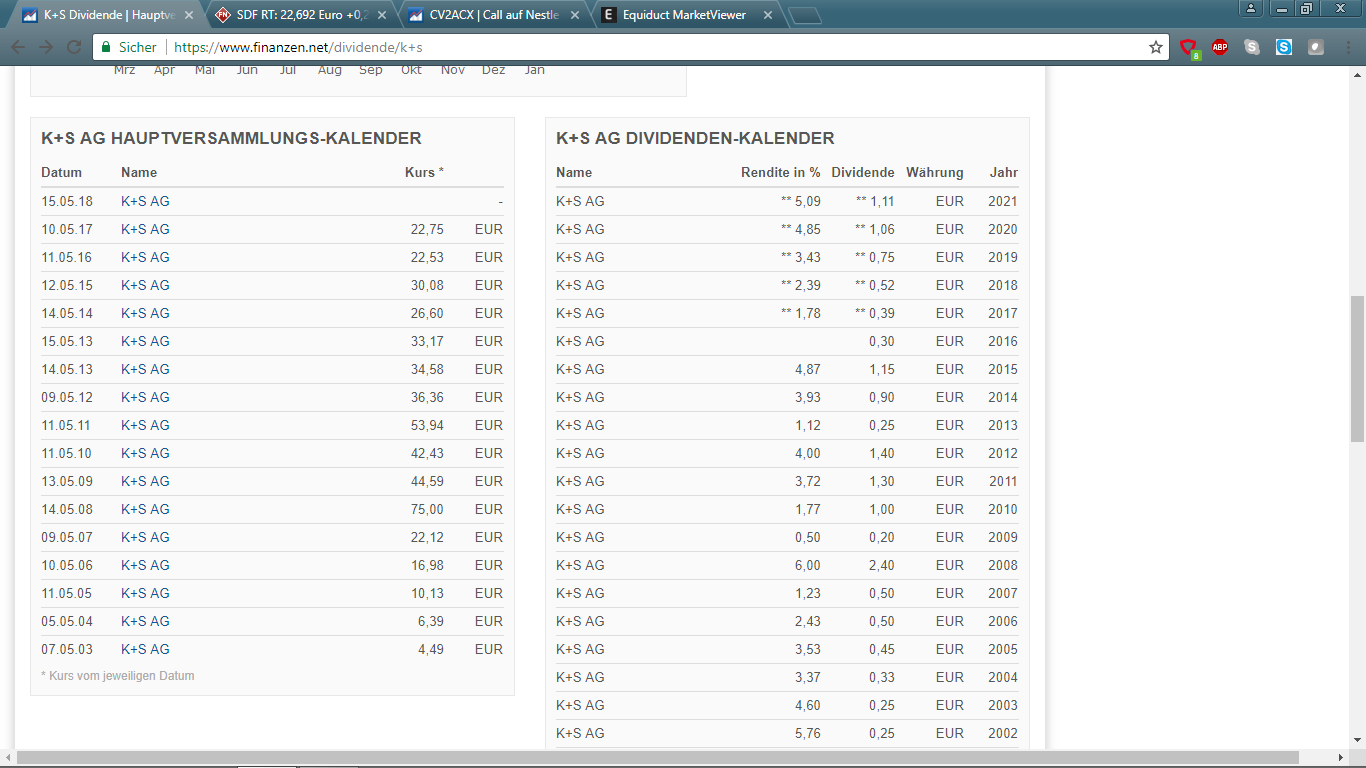Open the red shield extension with badge
The image size is (1366, 768).
coord(1189,47)
